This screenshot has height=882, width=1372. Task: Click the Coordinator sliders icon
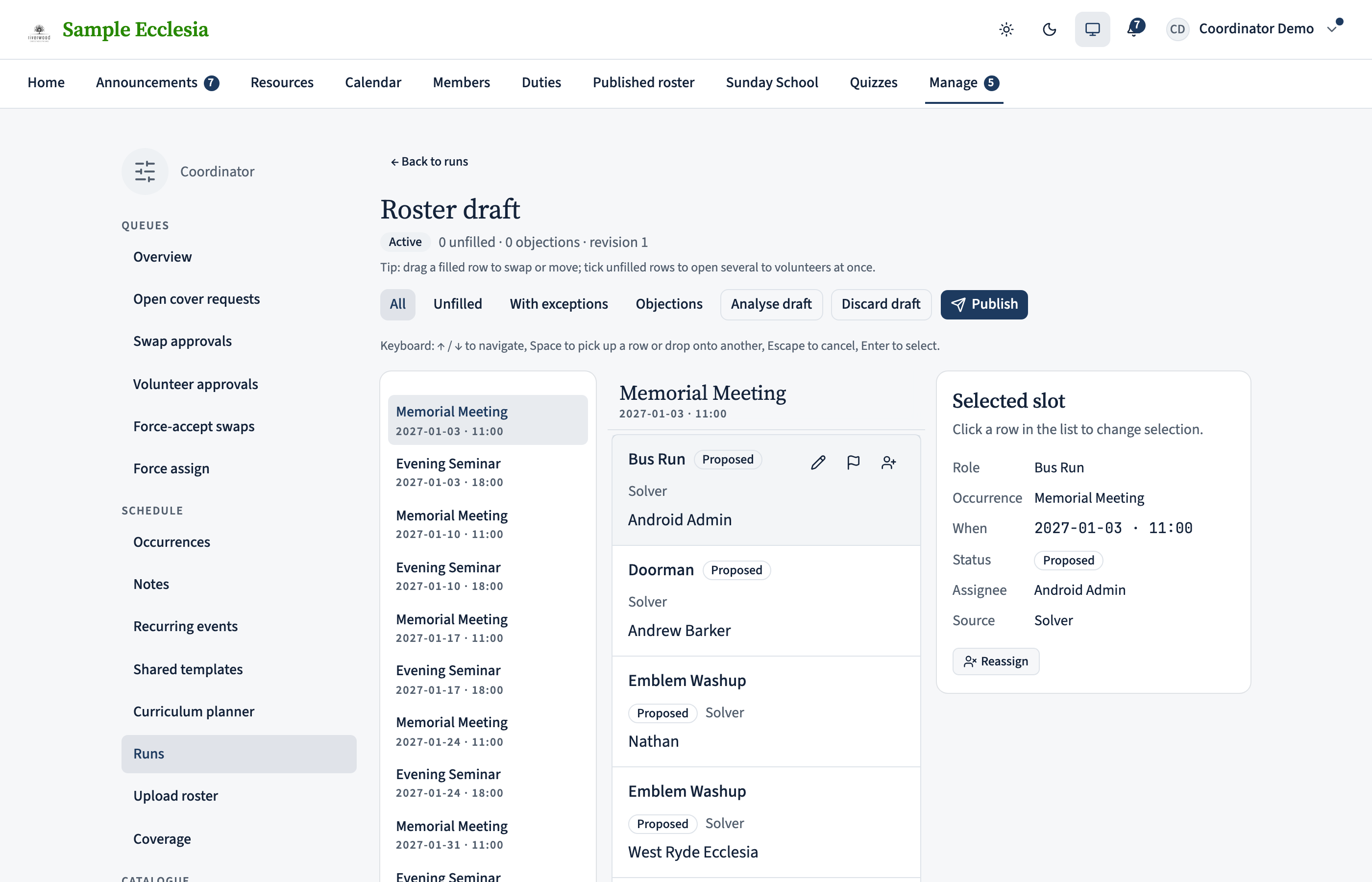coord(145,171)
